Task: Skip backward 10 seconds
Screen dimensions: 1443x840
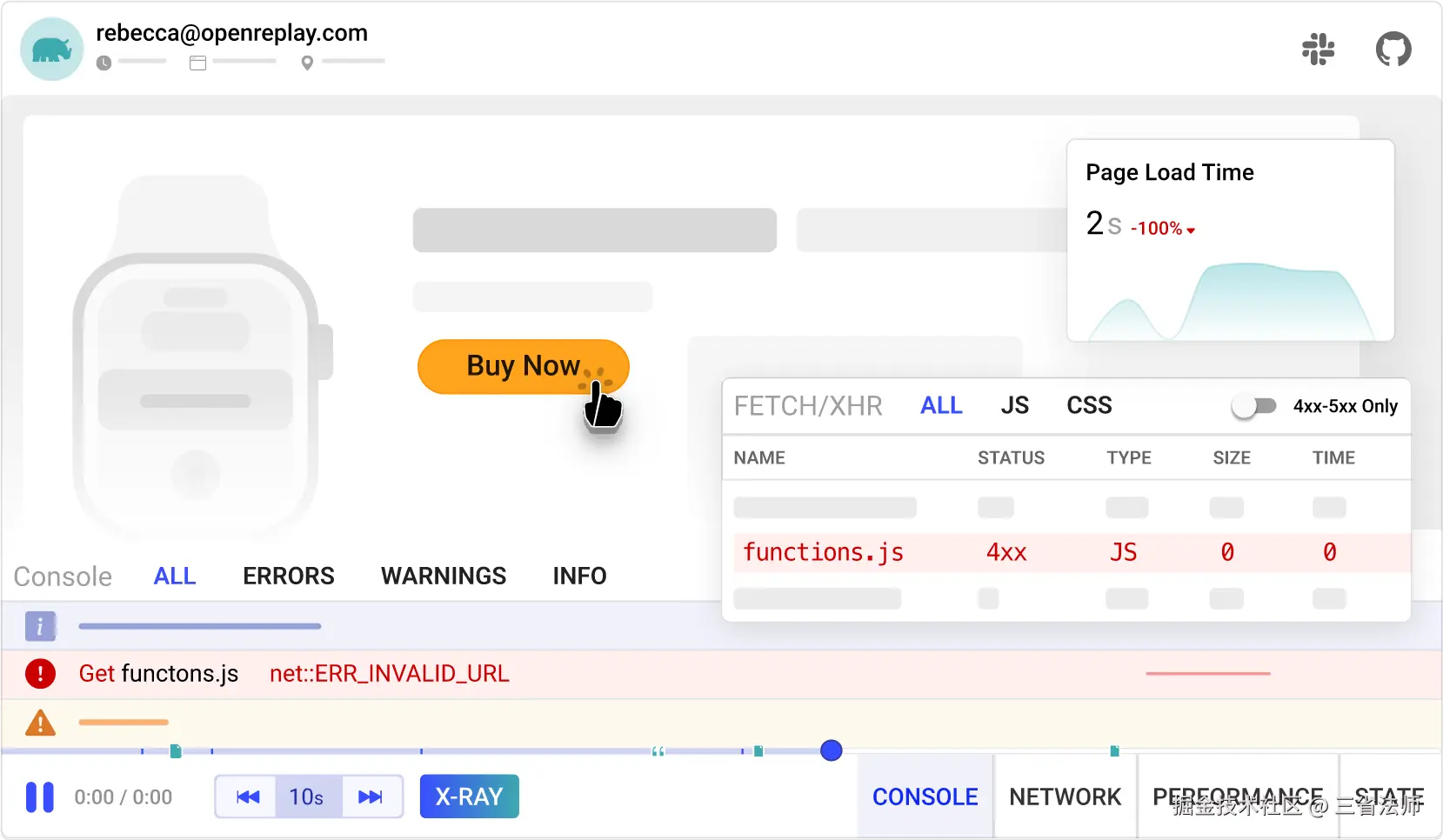Action: click(247, 797)
